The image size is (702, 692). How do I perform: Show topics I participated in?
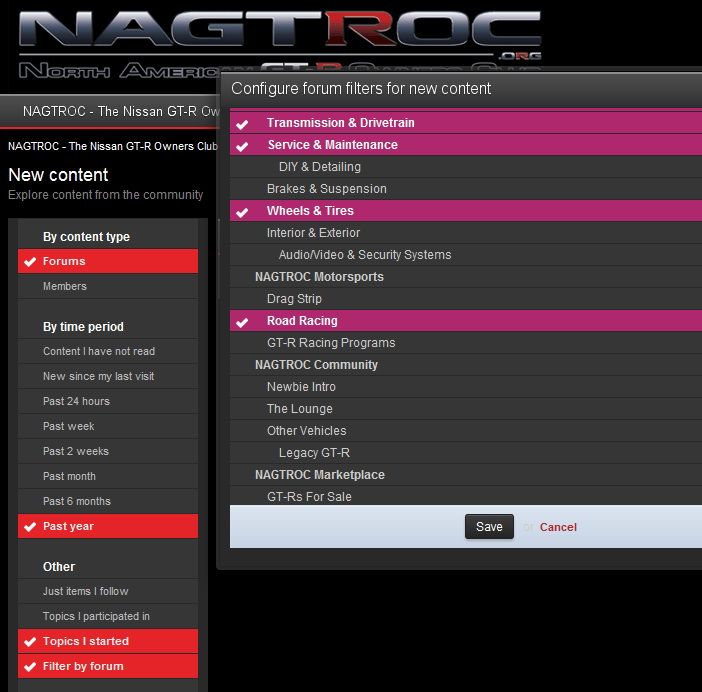pyautogui.click(x=108, y=616)
